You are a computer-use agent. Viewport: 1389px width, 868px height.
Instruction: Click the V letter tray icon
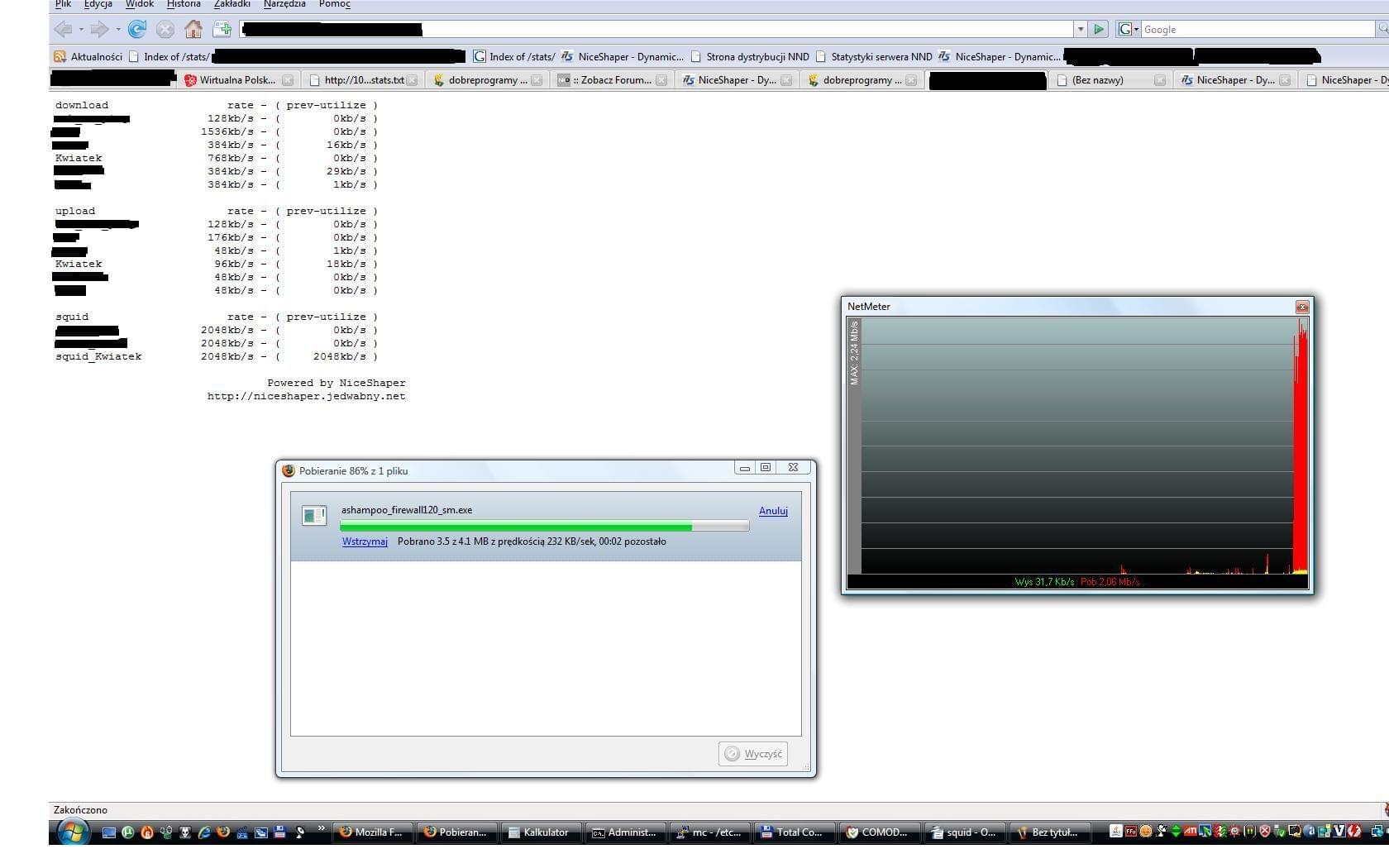[x=1339, y=831]
